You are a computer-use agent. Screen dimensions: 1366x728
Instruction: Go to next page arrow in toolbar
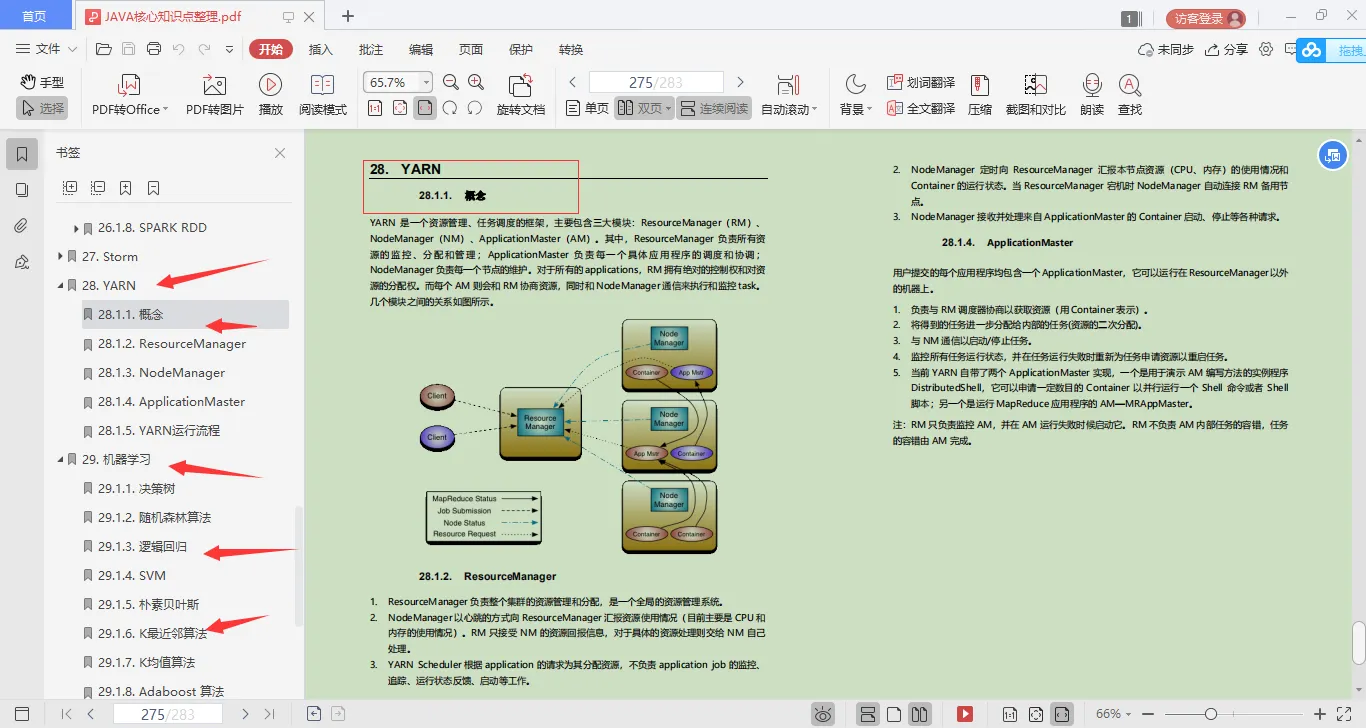[740, 82]
